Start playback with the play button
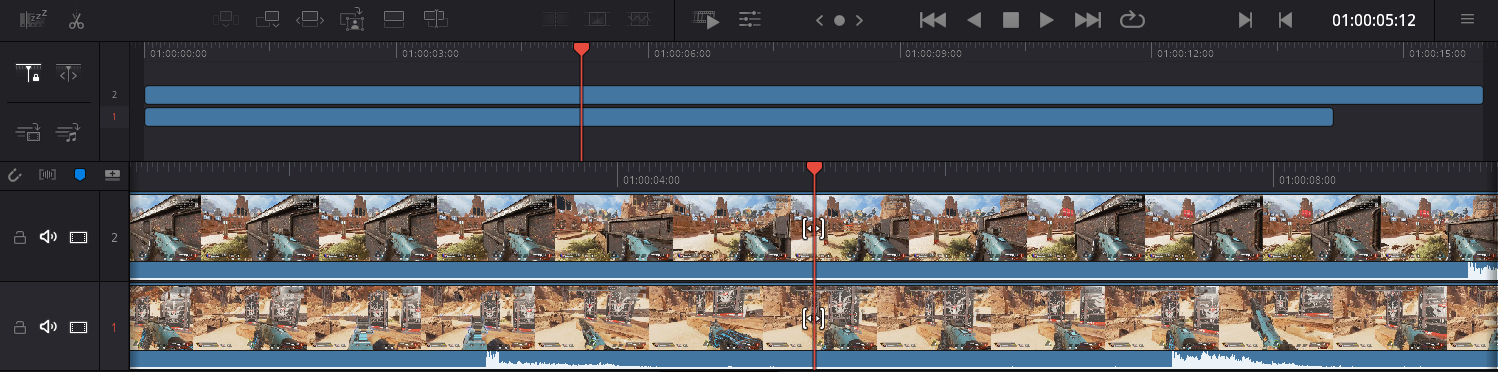The height and width of the screenshot is (372, 1498). coord(1047,20)
